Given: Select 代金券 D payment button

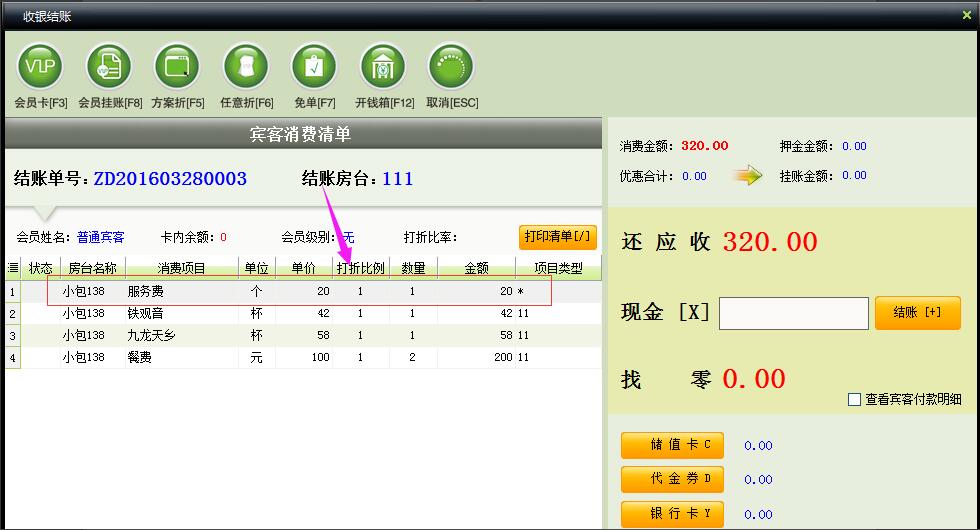Looking at the screenshot, I should point(672,479).
